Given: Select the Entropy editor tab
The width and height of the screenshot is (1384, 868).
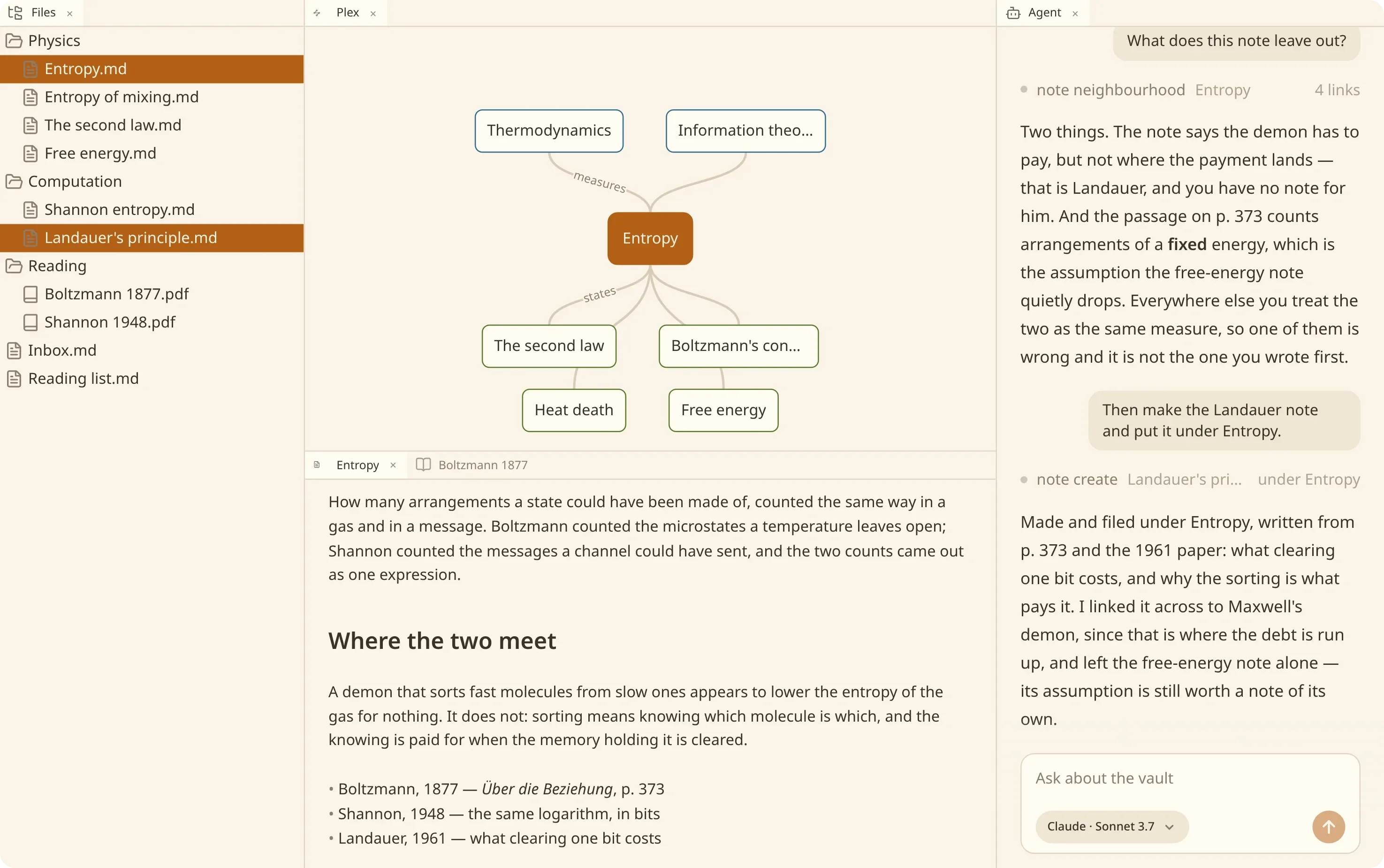Looking at the screenshot, I should (356, 464).
